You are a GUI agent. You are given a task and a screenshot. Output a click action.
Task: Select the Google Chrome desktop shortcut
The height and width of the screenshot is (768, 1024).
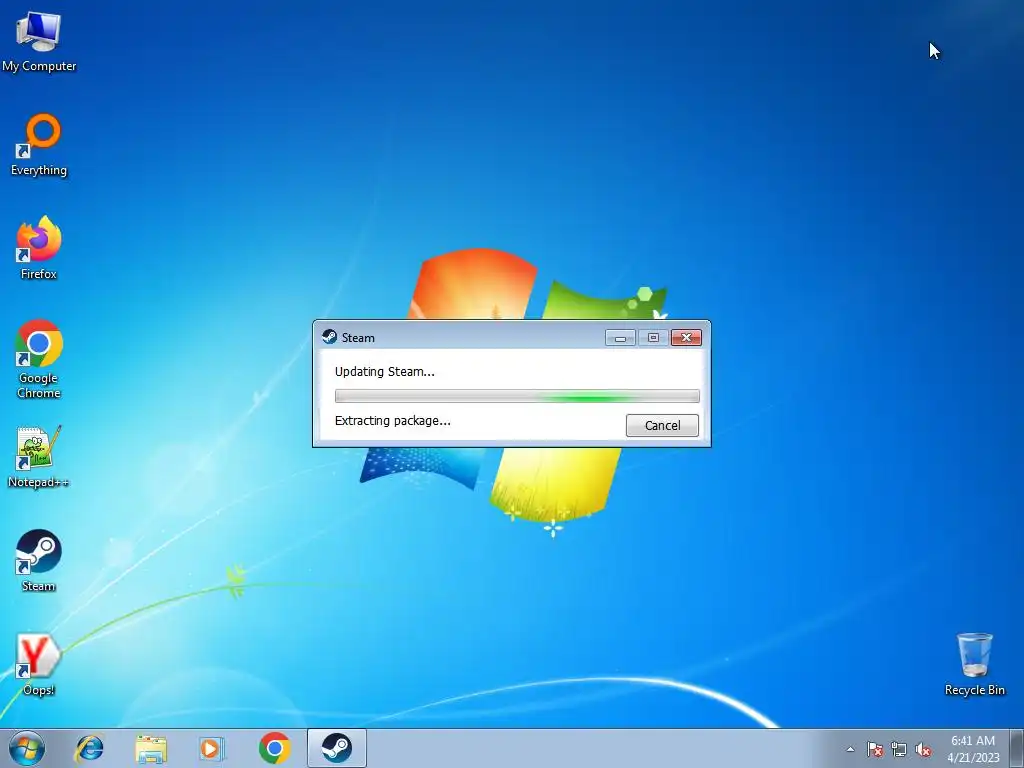click(x=39, y=359)
